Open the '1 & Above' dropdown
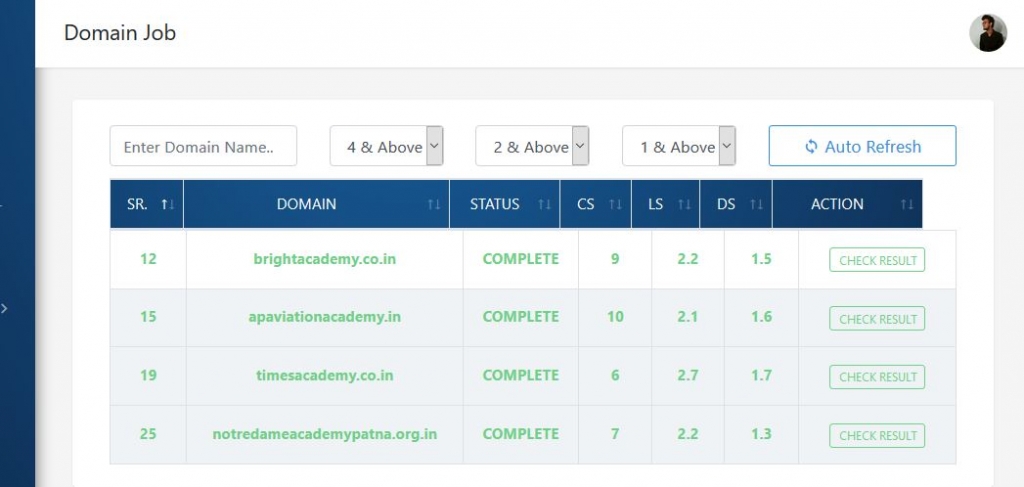Screen dimensions: 1024x487 tap(679, 146)
